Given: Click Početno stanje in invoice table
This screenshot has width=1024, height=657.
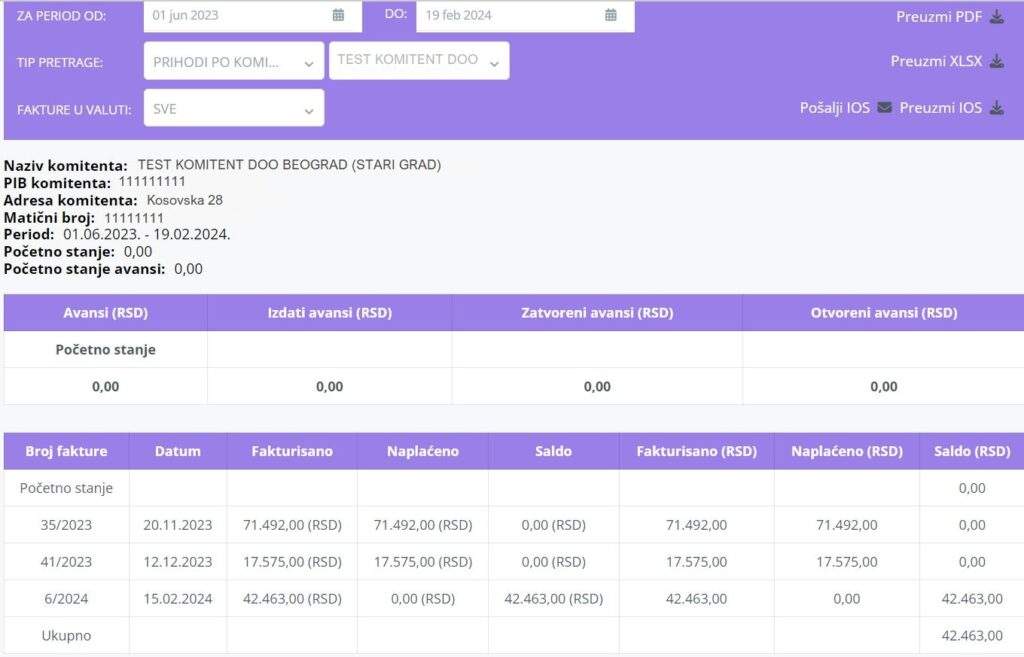Looking at the screenshot, I should (x=66, y=488).
